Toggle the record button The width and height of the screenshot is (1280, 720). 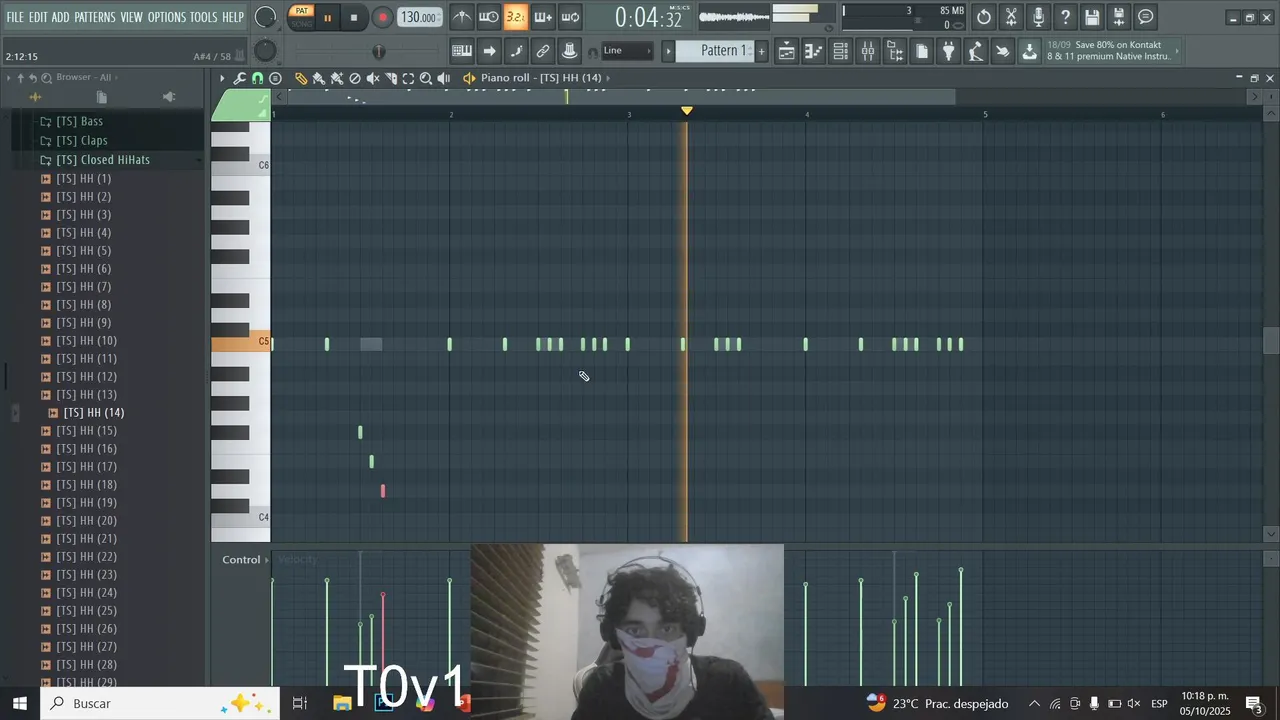point(382,17)
